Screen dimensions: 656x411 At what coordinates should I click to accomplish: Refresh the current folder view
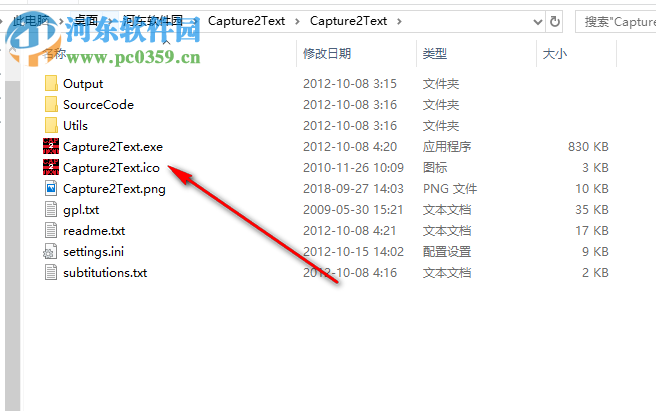point(555,21)
